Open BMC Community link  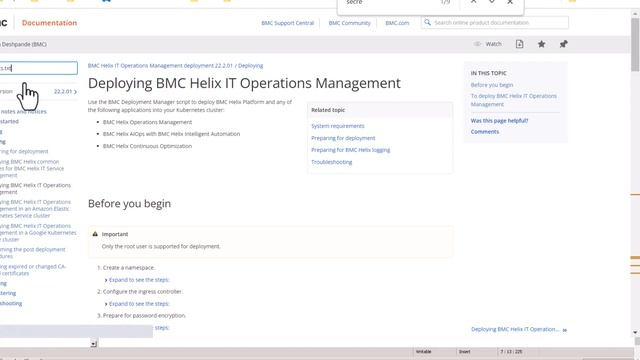click(349, 23)
